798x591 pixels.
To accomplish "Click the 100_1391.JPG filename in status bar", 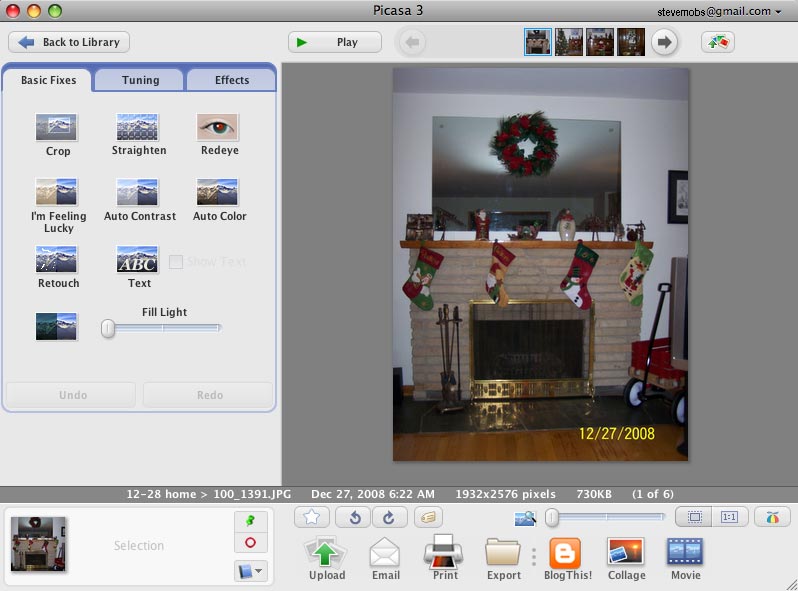I will pyautogui.click(x=252, y=494).
